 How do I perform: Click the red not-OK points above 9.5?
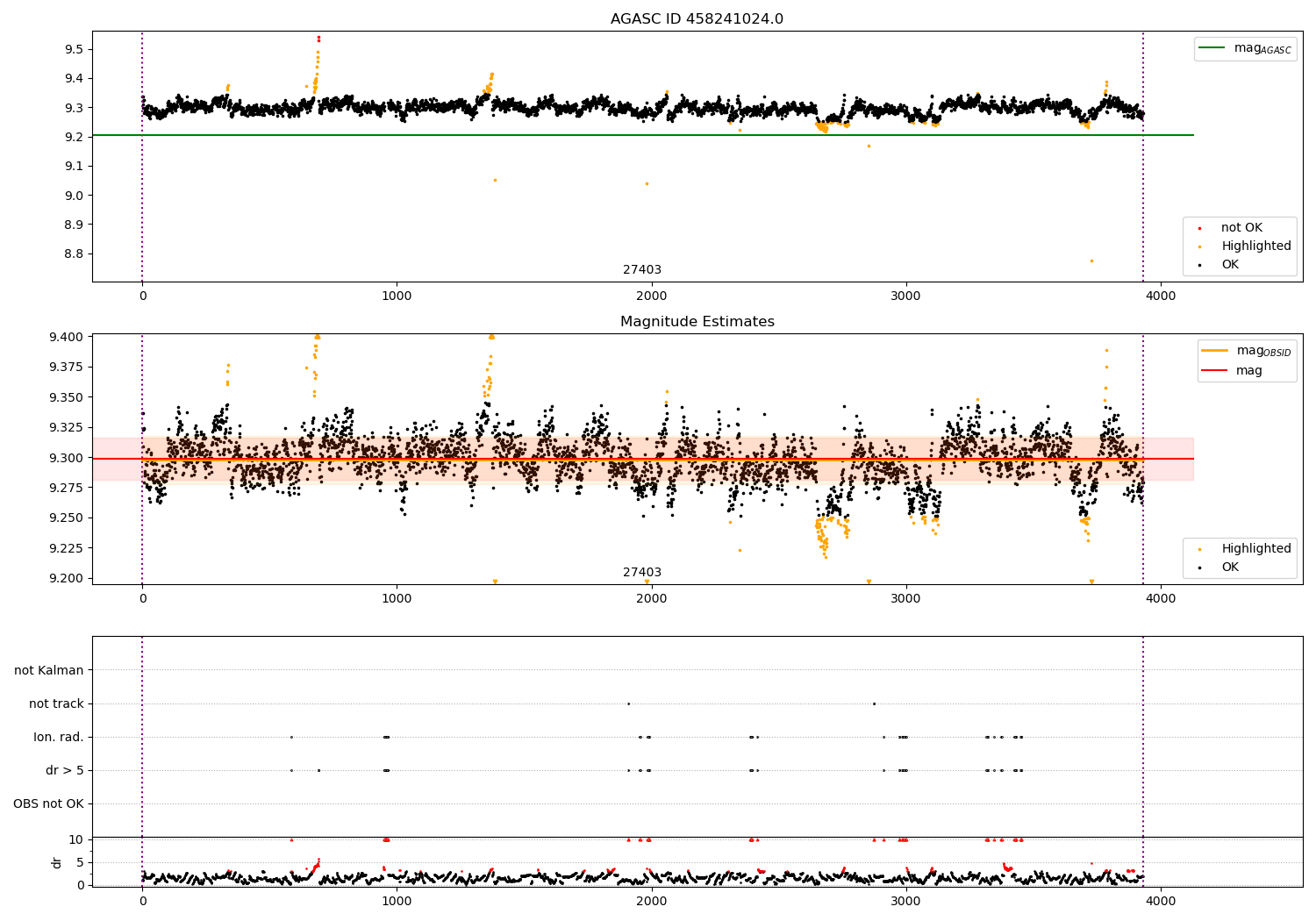318,38
